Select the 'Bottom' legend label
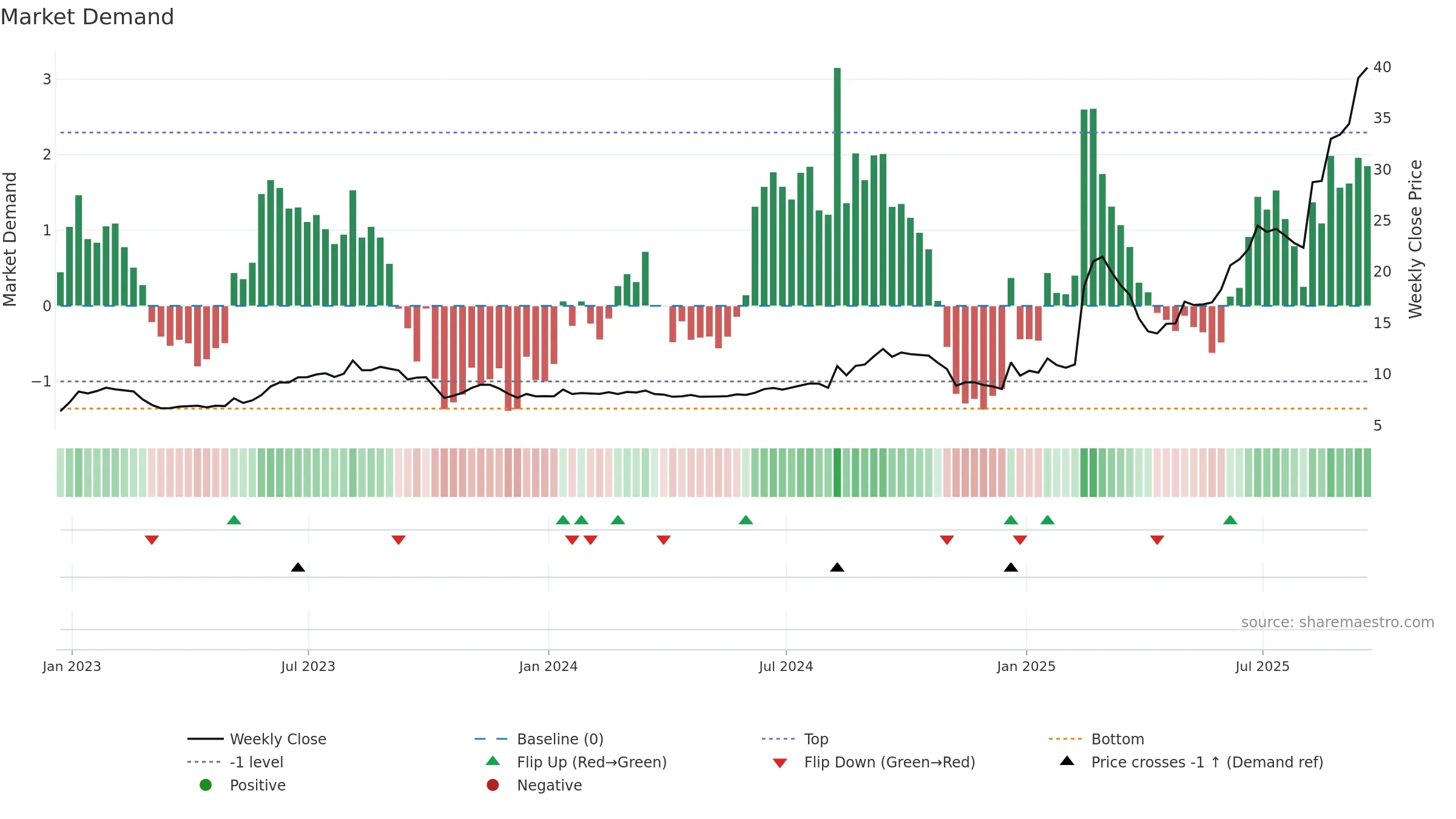Screen dimensions: 1456x819 point(1117,739)
